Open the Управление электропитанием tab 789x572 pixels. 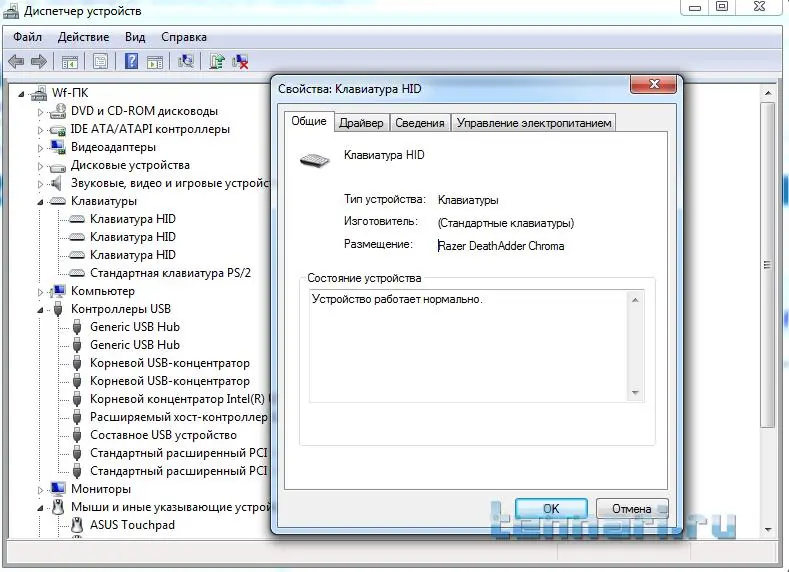[534, 123]
